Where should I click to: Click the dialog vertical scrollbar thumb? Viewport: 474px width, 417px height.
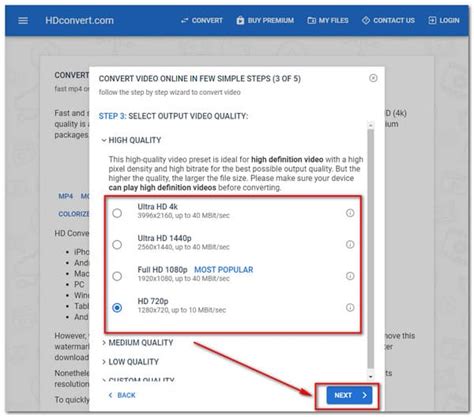371,248
